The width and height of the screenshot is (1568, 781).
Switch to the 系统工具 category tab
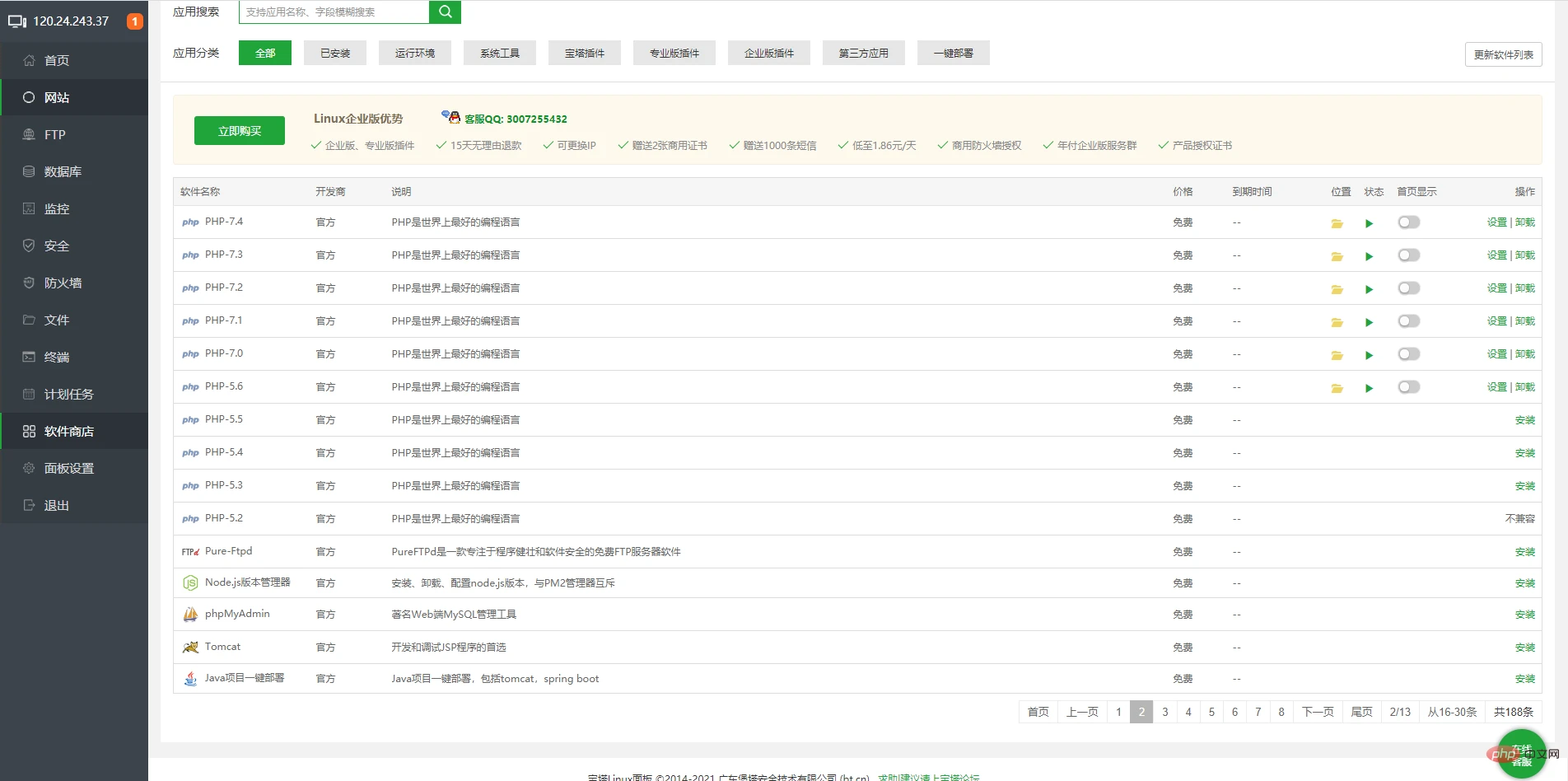tap(500, 53)
